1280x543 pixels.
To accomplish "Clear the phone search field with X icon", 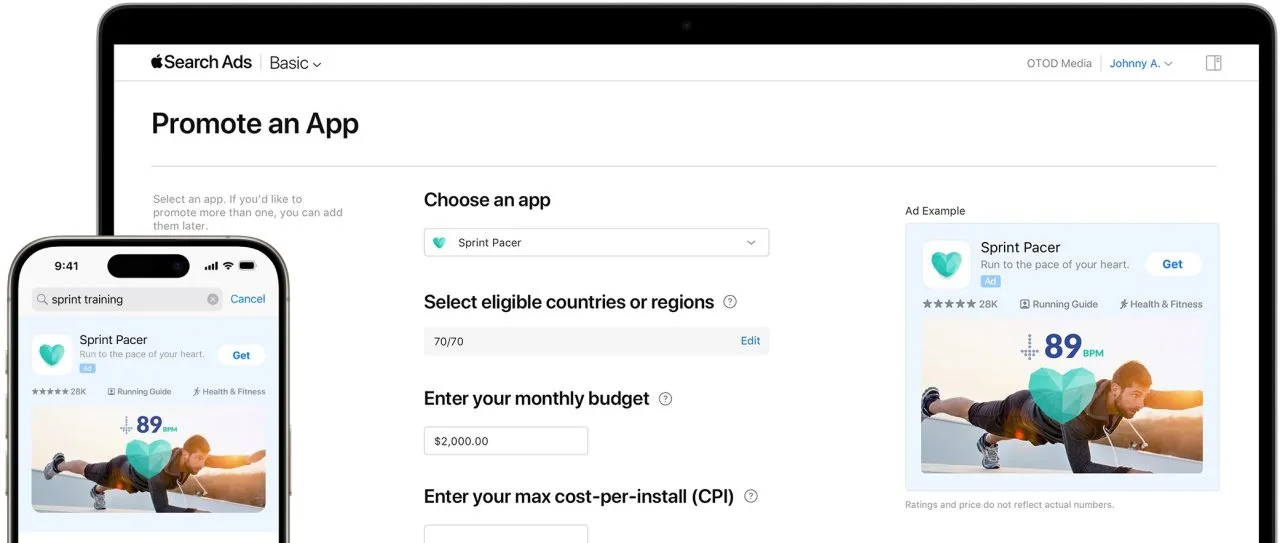I will (213, 299).
